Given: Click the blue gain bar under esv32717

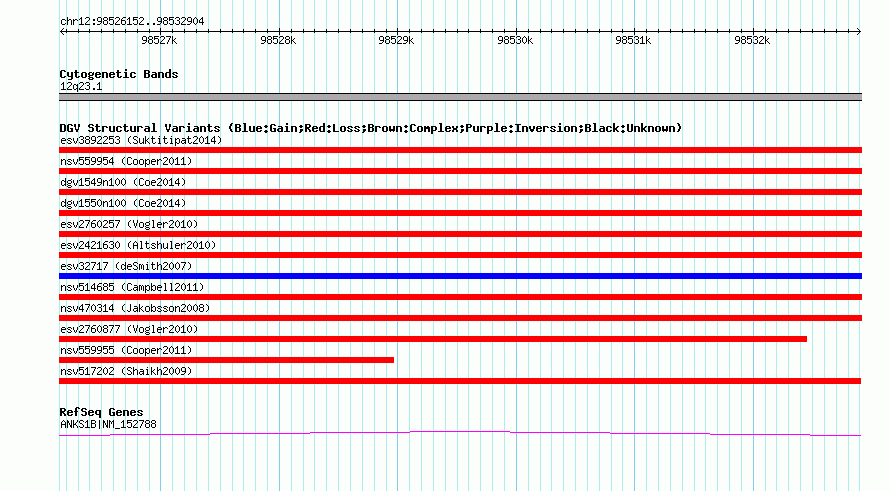Looking at the screenshot, I should pyautogui.click(x=460, y=276).
